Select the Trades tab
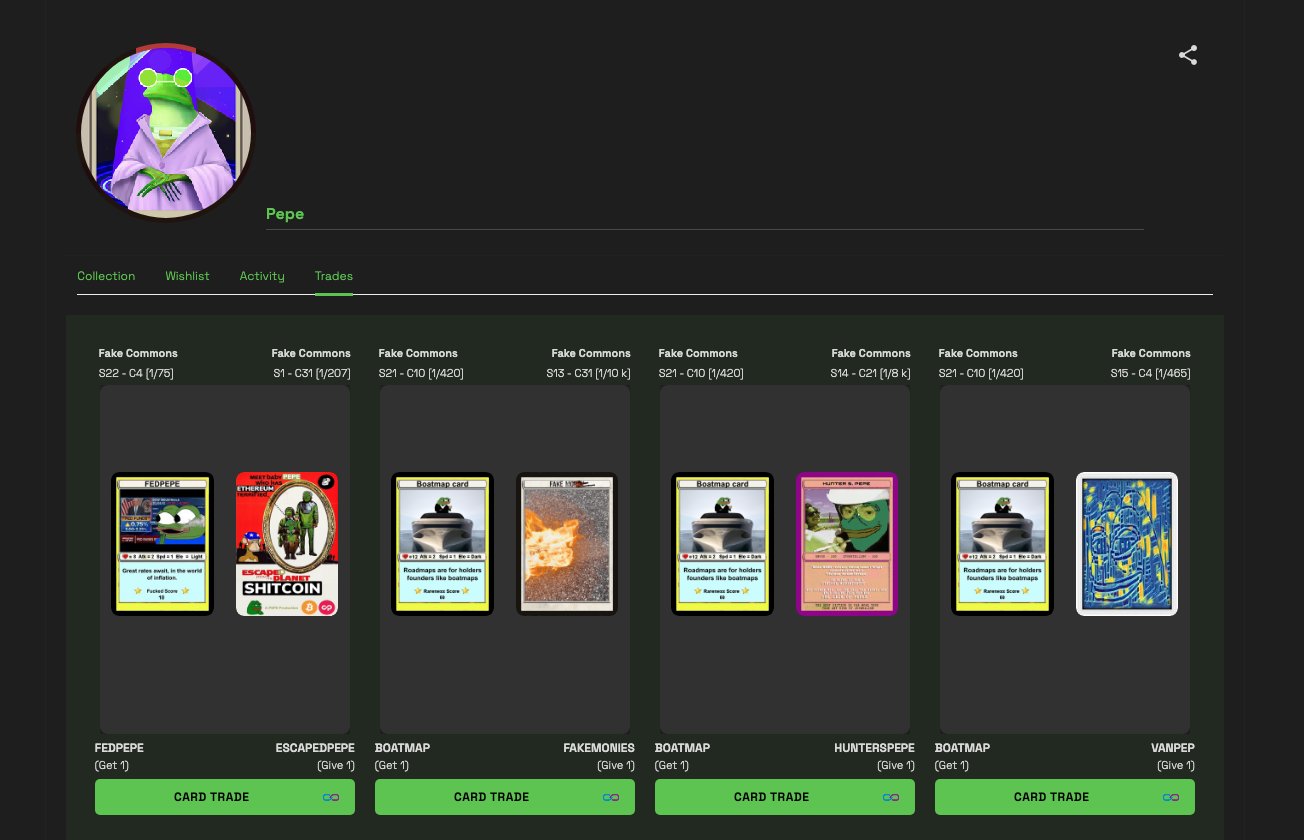This screenshot has width=1304, height=840. click(x=334, y=276)
